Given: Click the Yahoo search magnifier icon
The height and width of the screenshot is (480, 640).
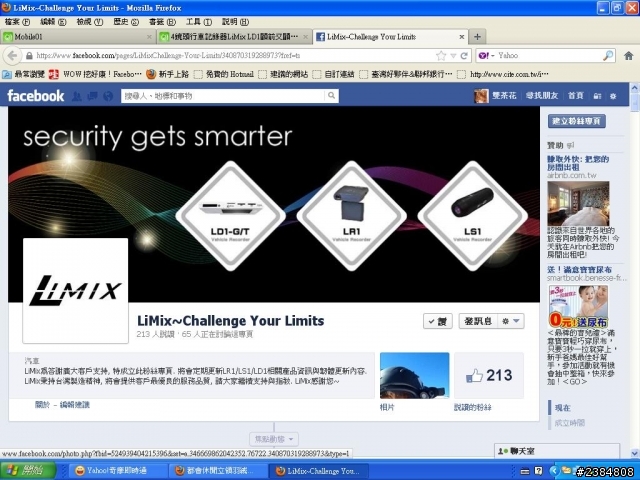Looking at the screenshot, I should tap(608, 56).
